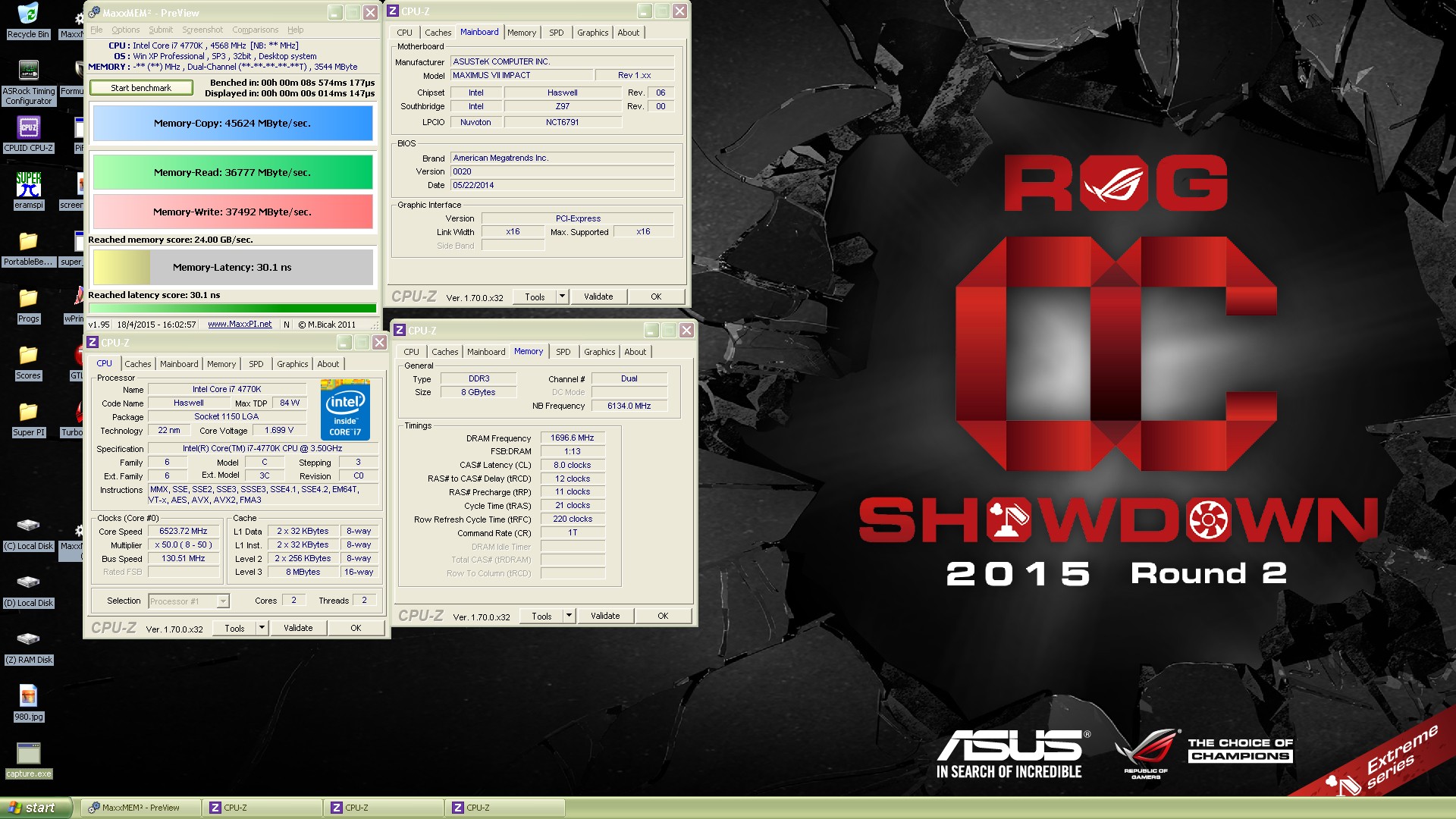Open the Processor #1 selection dropdown
The width and height of the screenshot is (1456, 819).
(189, 601)
